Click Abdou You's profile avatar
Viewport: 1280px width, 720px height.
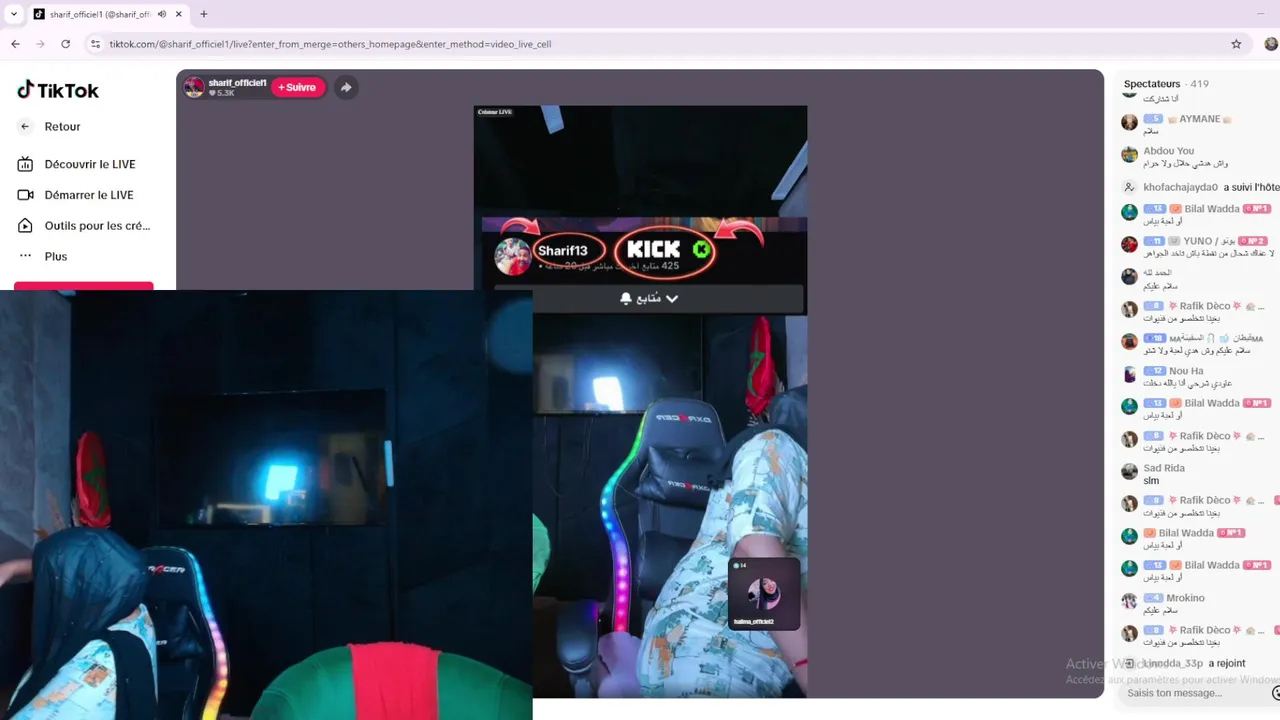pos(1129,155)
